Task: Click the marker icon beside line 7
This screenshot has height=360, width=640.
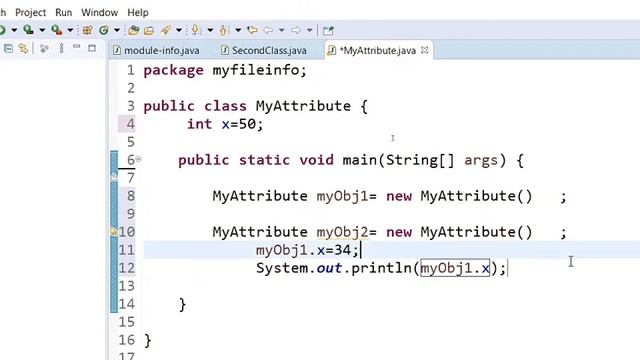Action: (x=114, y=178)
